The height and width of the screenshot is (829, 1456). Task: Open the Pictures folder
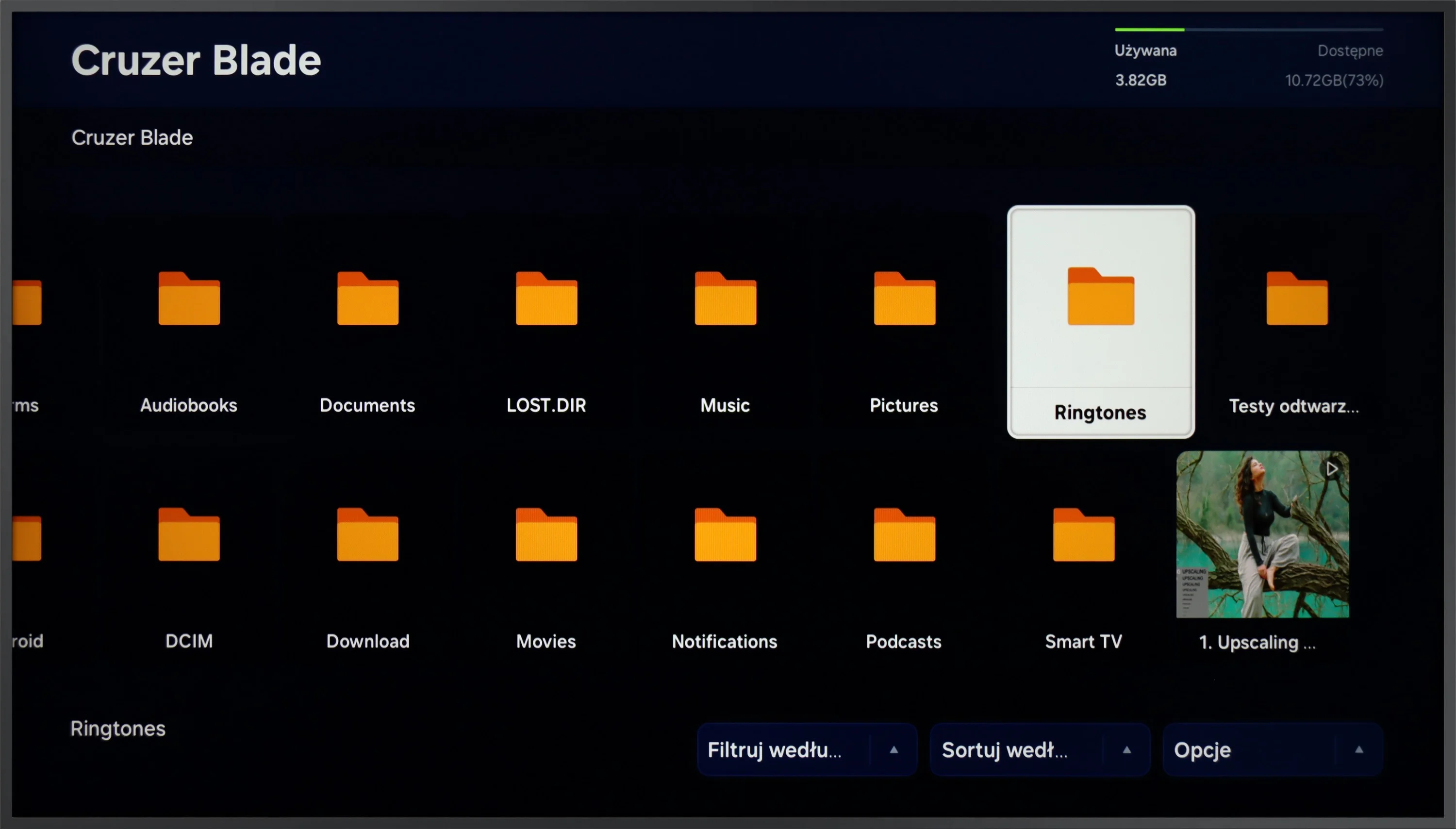(904, 342)
